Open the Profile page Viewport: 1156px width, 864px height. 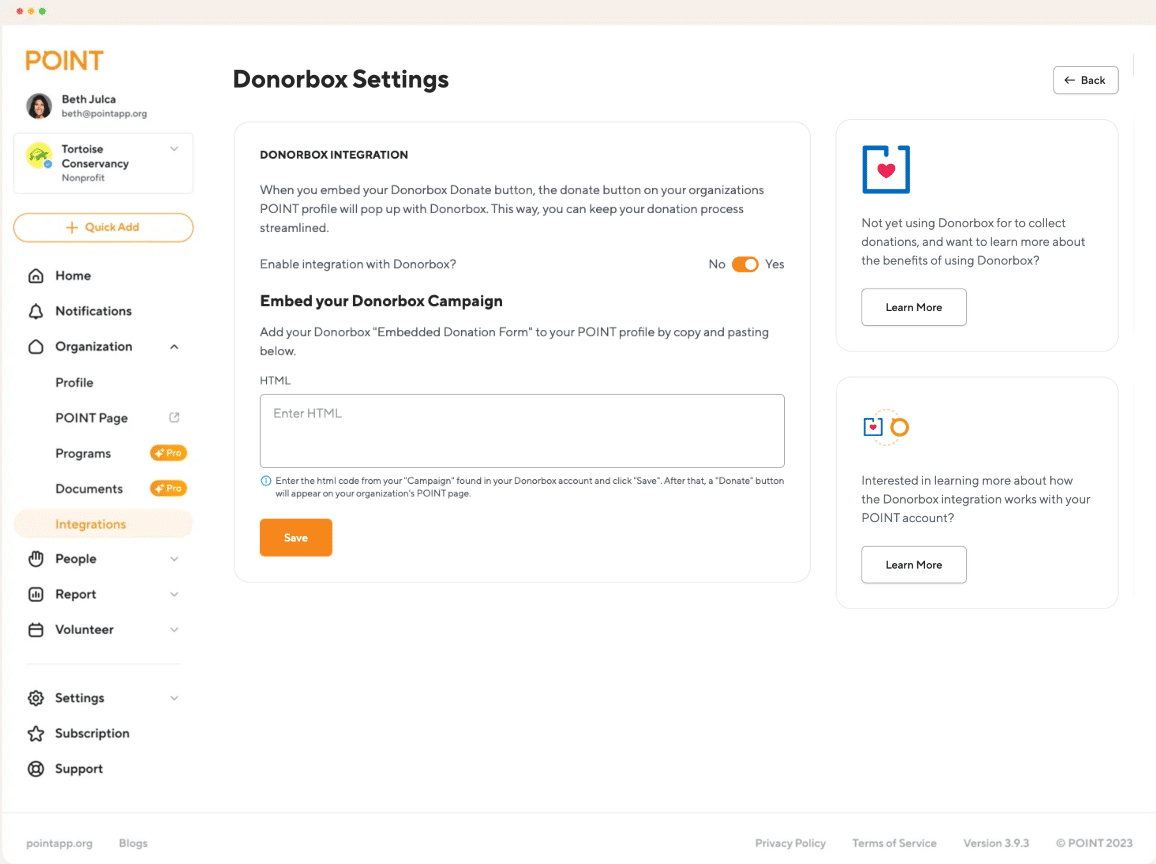pos(74,382)
